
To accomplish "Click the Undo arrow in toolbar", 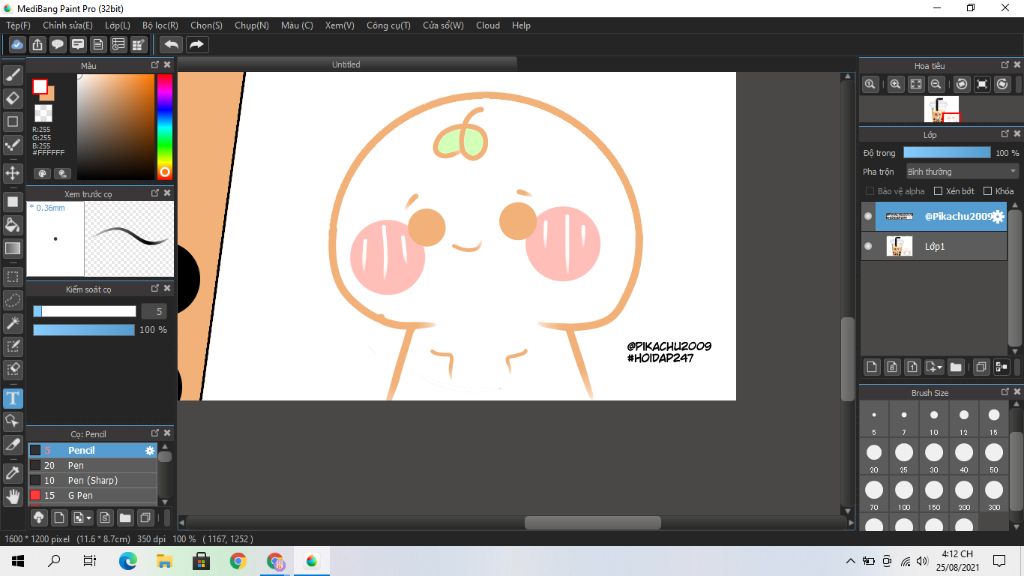I will click(171, 44).
